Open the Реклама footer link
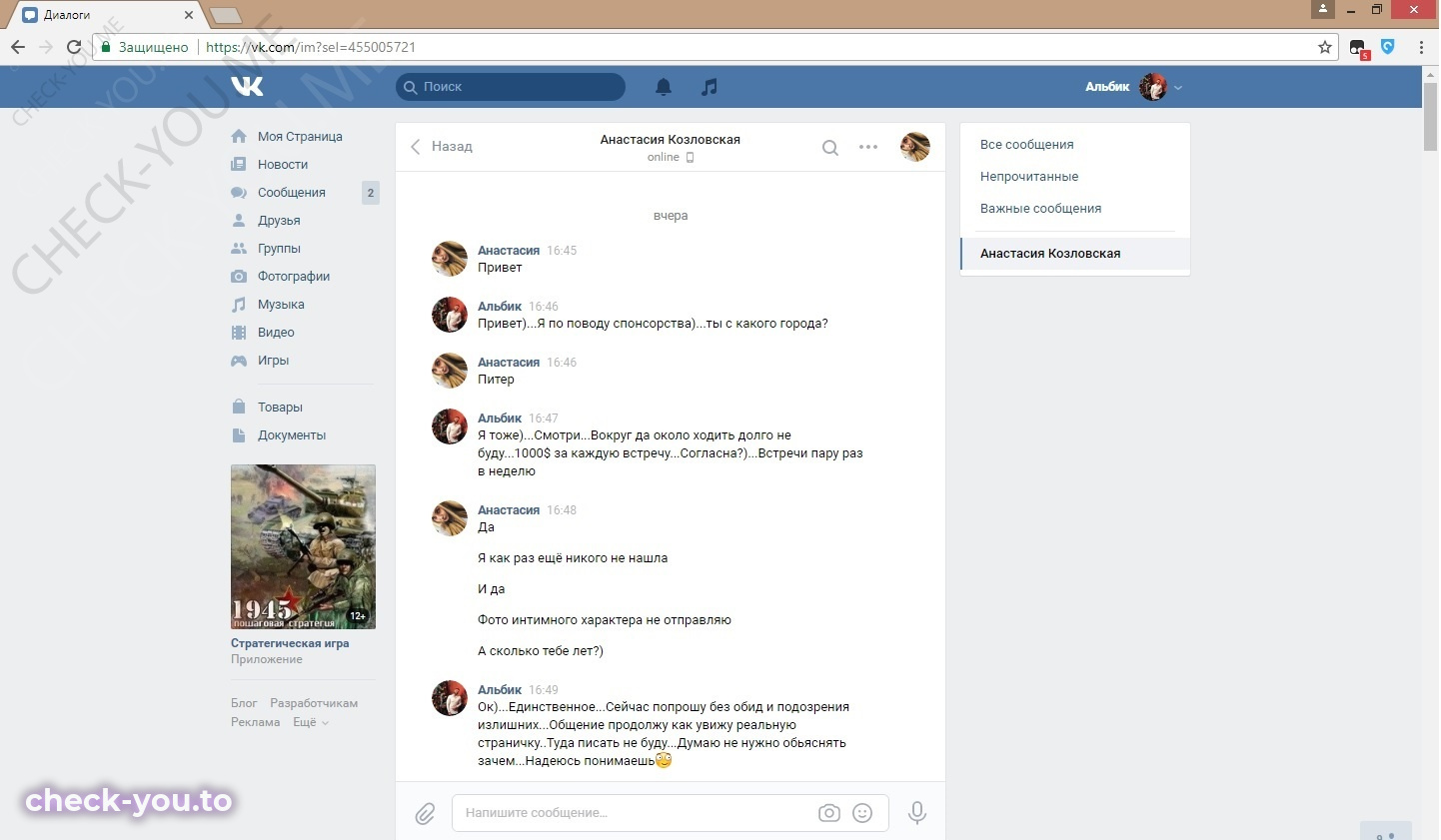The image size is (1441, 840). (x=256, y=722)
